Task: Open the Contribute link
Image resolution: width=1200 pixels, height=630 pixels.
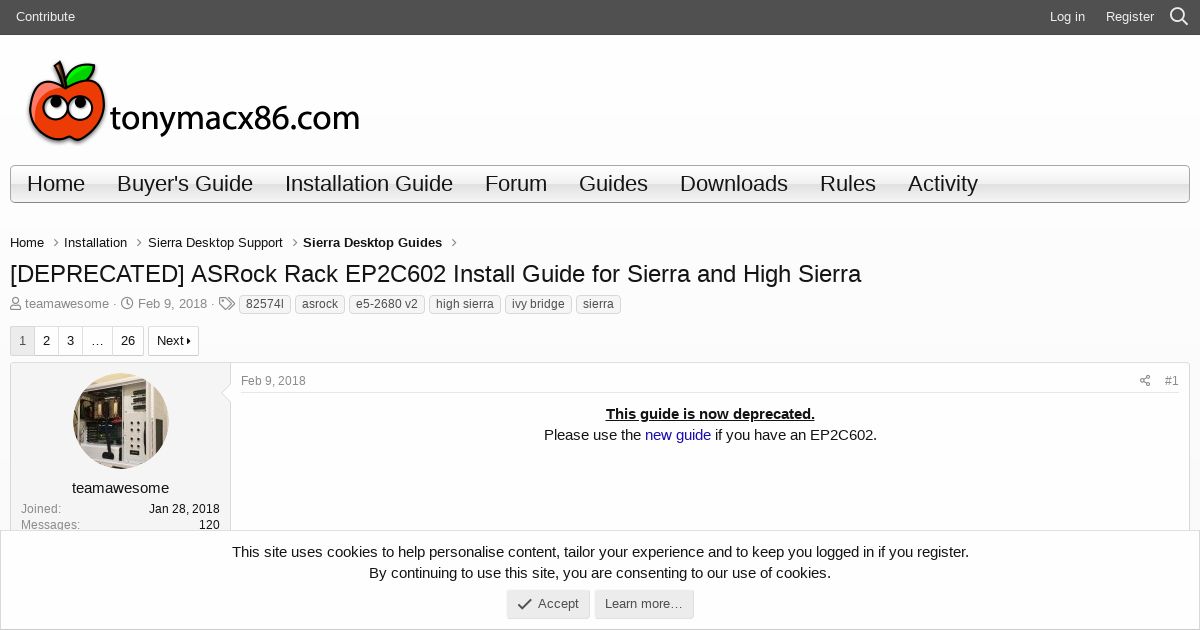Action: (x=45, y=17)
